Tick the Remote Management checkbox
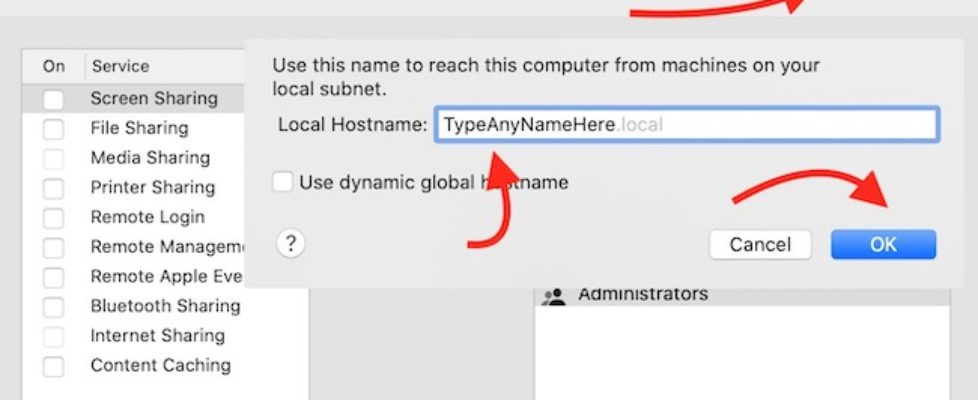The height and width of the screenshot is (400, 978). coord(53,248)
